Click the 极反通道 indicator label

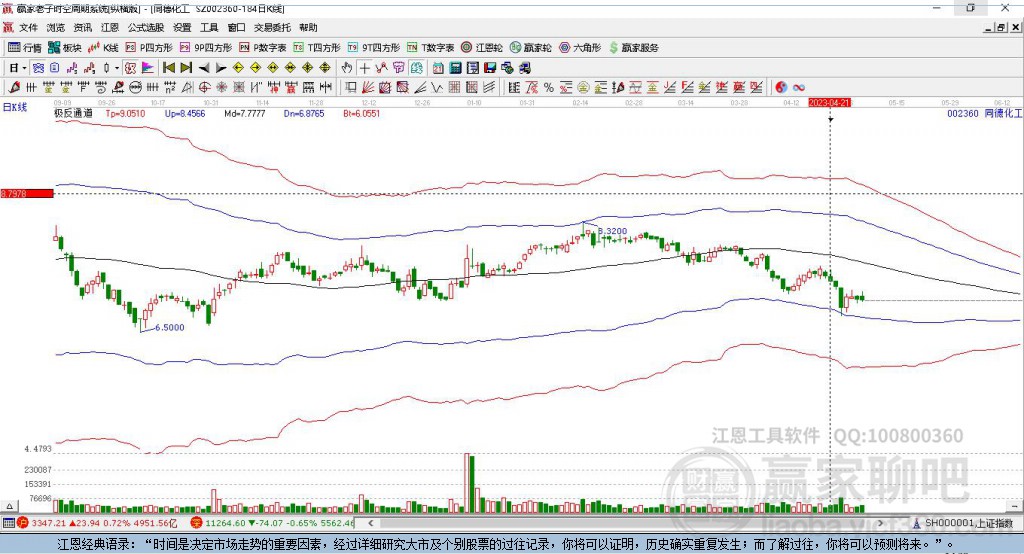pyautogui.click(x=73, y=113)
